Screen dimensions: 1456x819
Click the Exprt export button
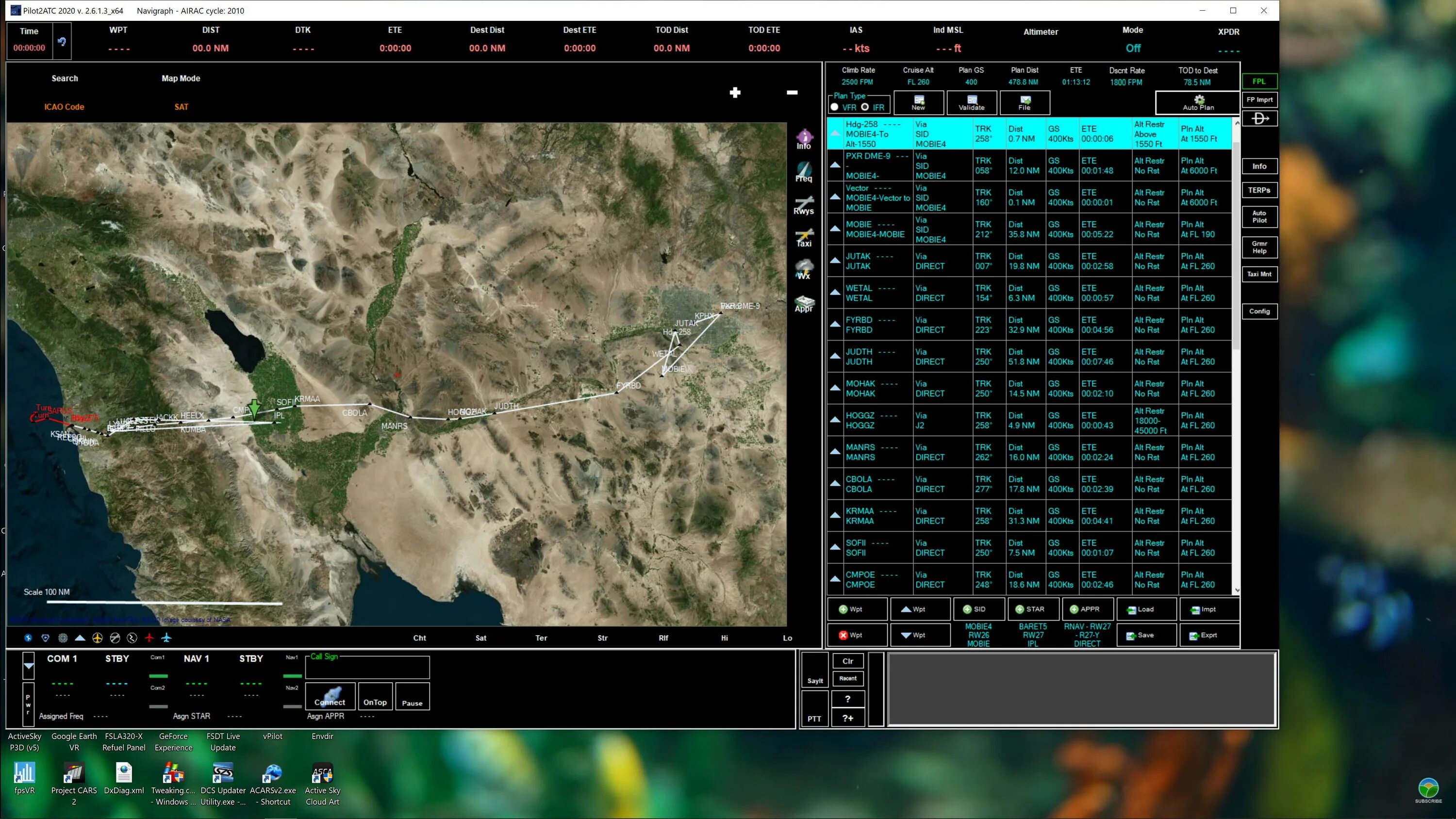pos(1209,635)
